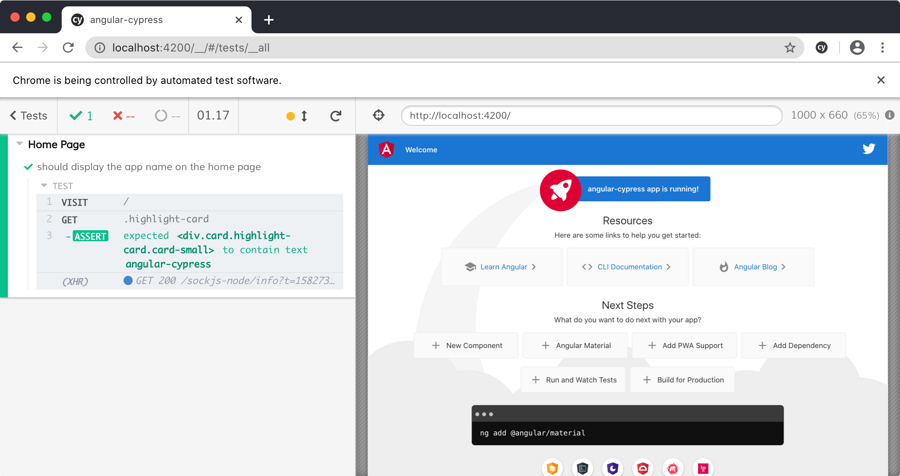Click the Next Steps heading
Viewport: 900px width, 476px height.
click(x=627, y=305)
